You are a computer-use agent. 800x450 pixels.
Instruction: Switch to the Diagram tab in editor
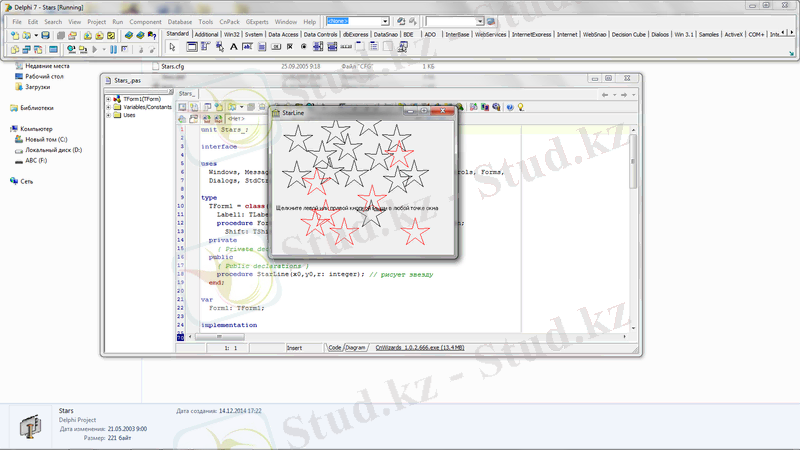click(x=355, y=348)
